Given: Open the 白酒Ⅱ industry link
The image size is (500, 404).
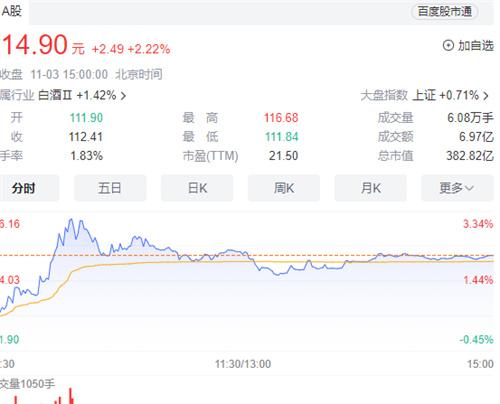Looking at the screenshot, I should coord(55,95).
